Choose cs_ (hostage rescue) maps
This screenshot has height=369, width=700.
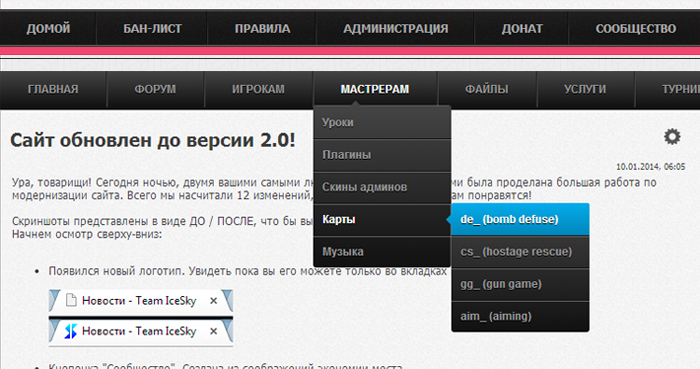pyautogui.click(x=520, y=252)
